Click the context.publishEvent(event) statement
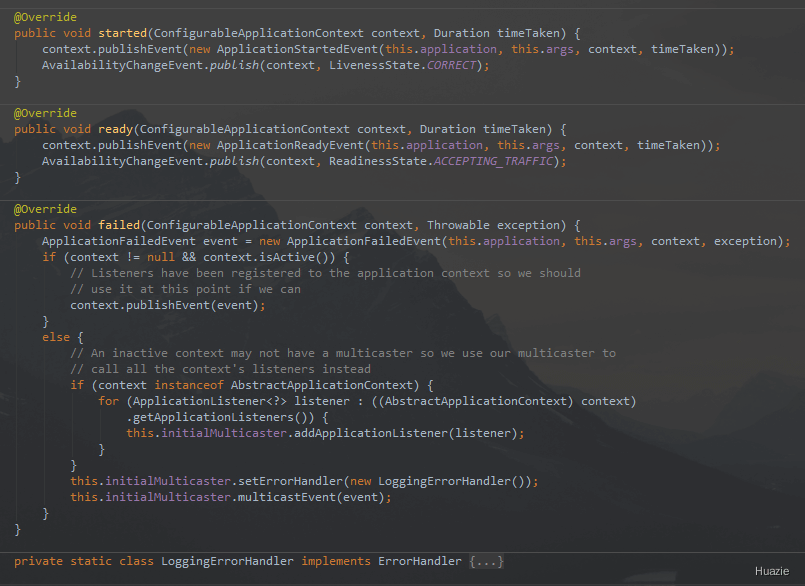Viewport: 805px width, 586px height. pyautogui.click(x=168, y=305)
